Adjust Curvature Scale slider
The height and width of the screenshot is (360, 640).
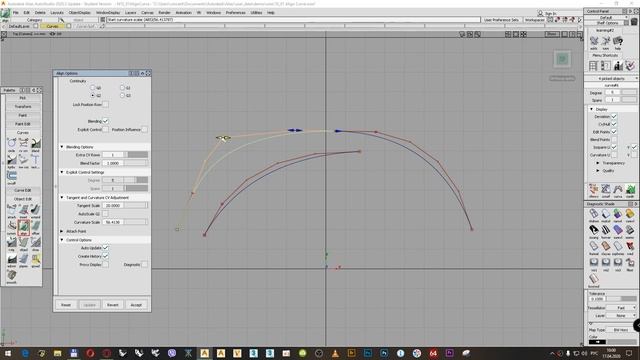click(x=136, y=222)
